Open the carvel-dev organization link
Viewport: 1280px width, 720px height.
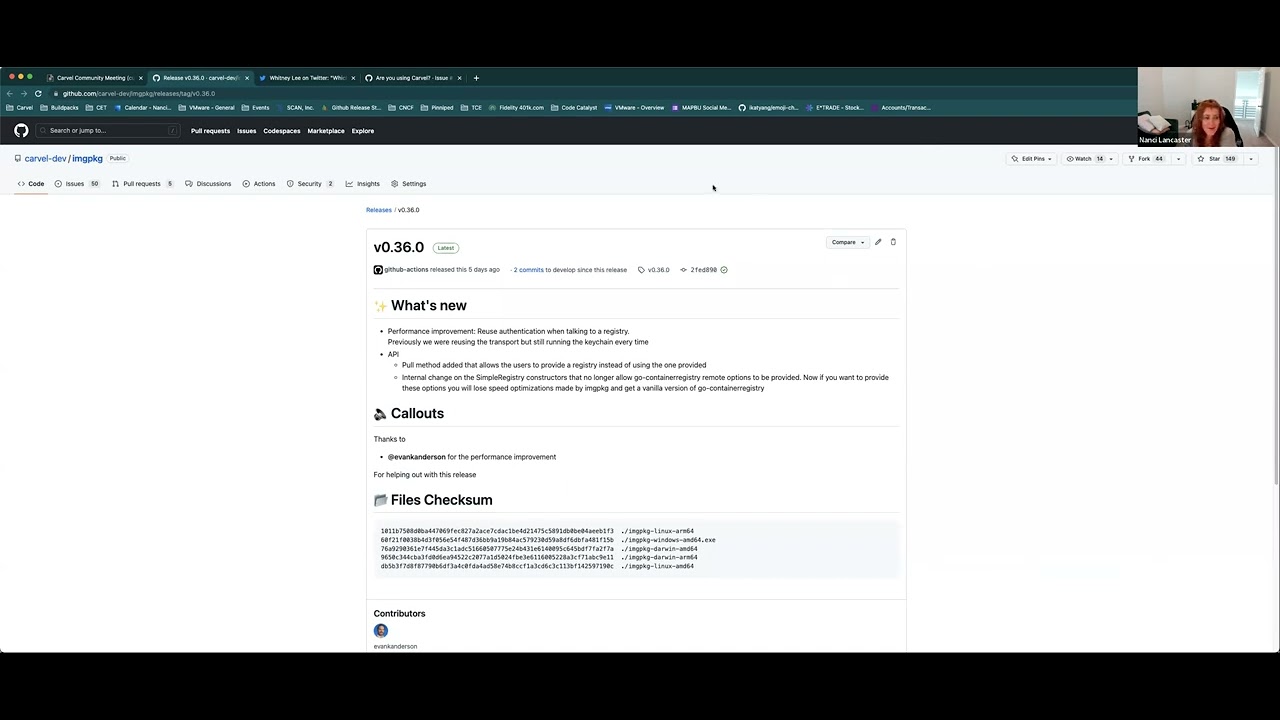coord(45,159)
